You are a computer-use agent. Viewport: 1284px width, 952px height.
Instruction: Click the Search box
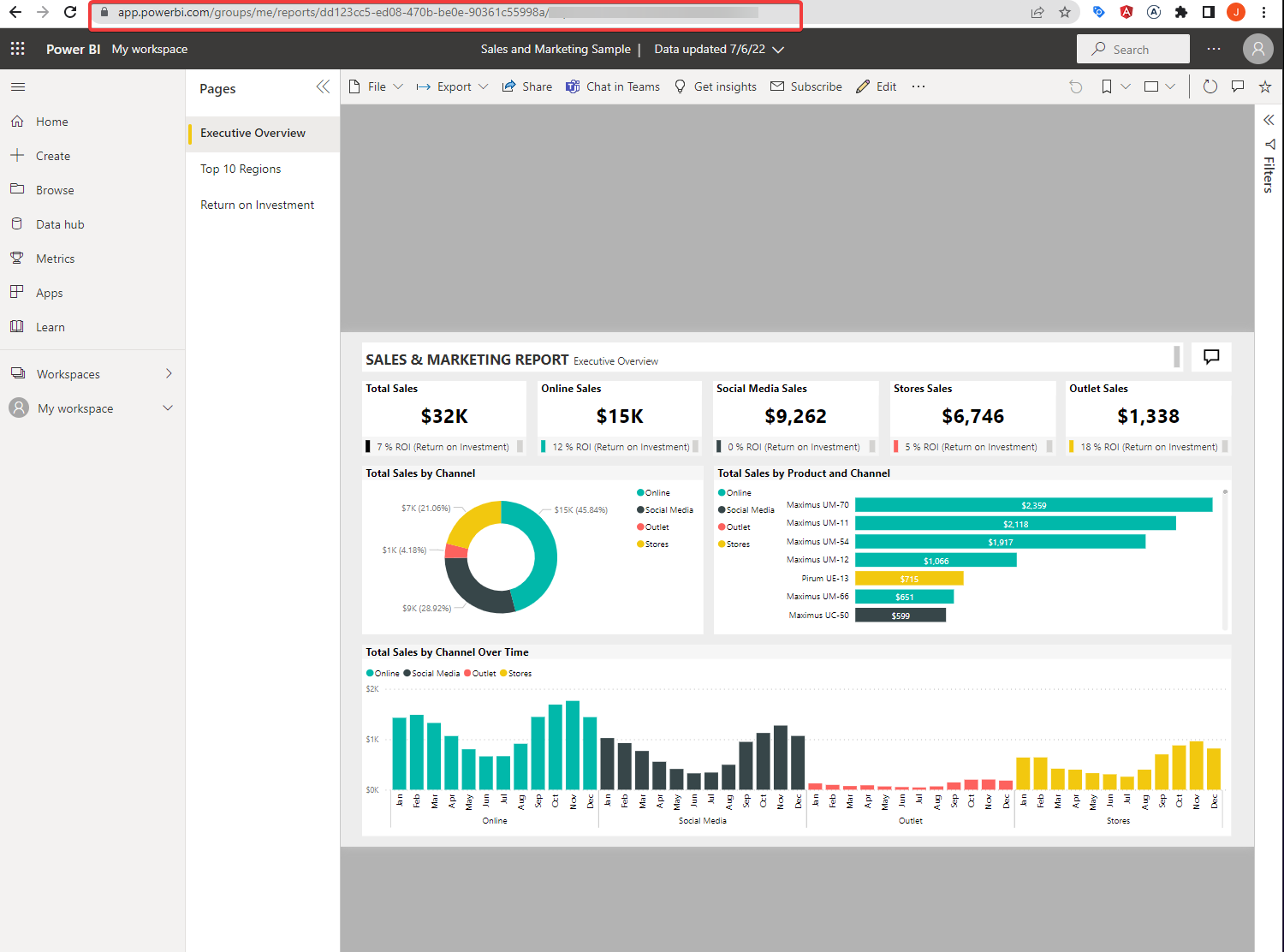(1133, 49)
